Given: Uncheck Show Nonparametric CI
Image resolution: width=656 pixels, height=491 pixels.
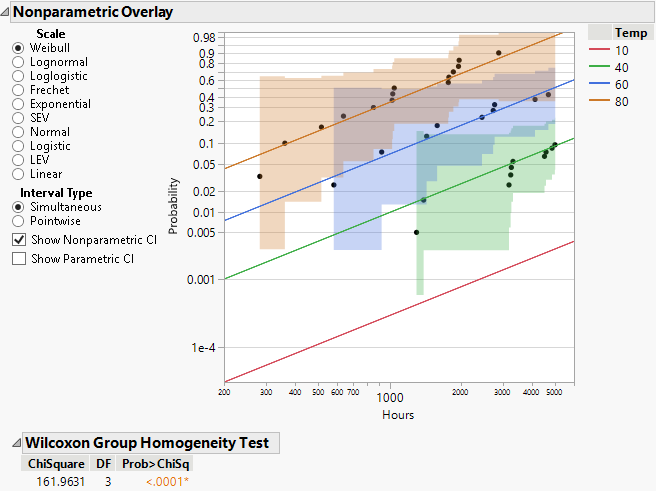Looking at the screenshot, I should coord(19,240).
